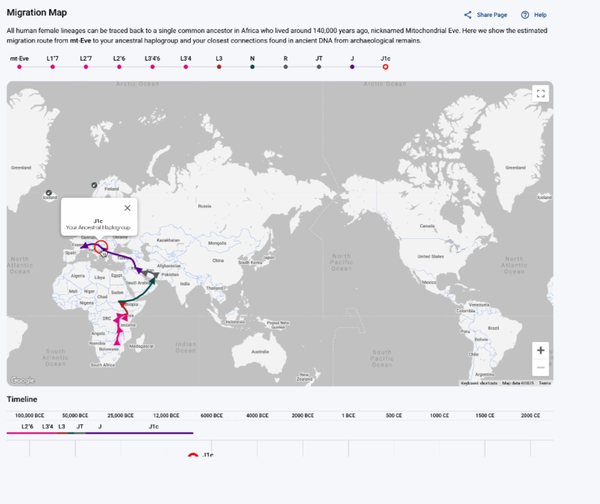
Task: Click the red J1c circle marker on map
Action: coord(100,248)
